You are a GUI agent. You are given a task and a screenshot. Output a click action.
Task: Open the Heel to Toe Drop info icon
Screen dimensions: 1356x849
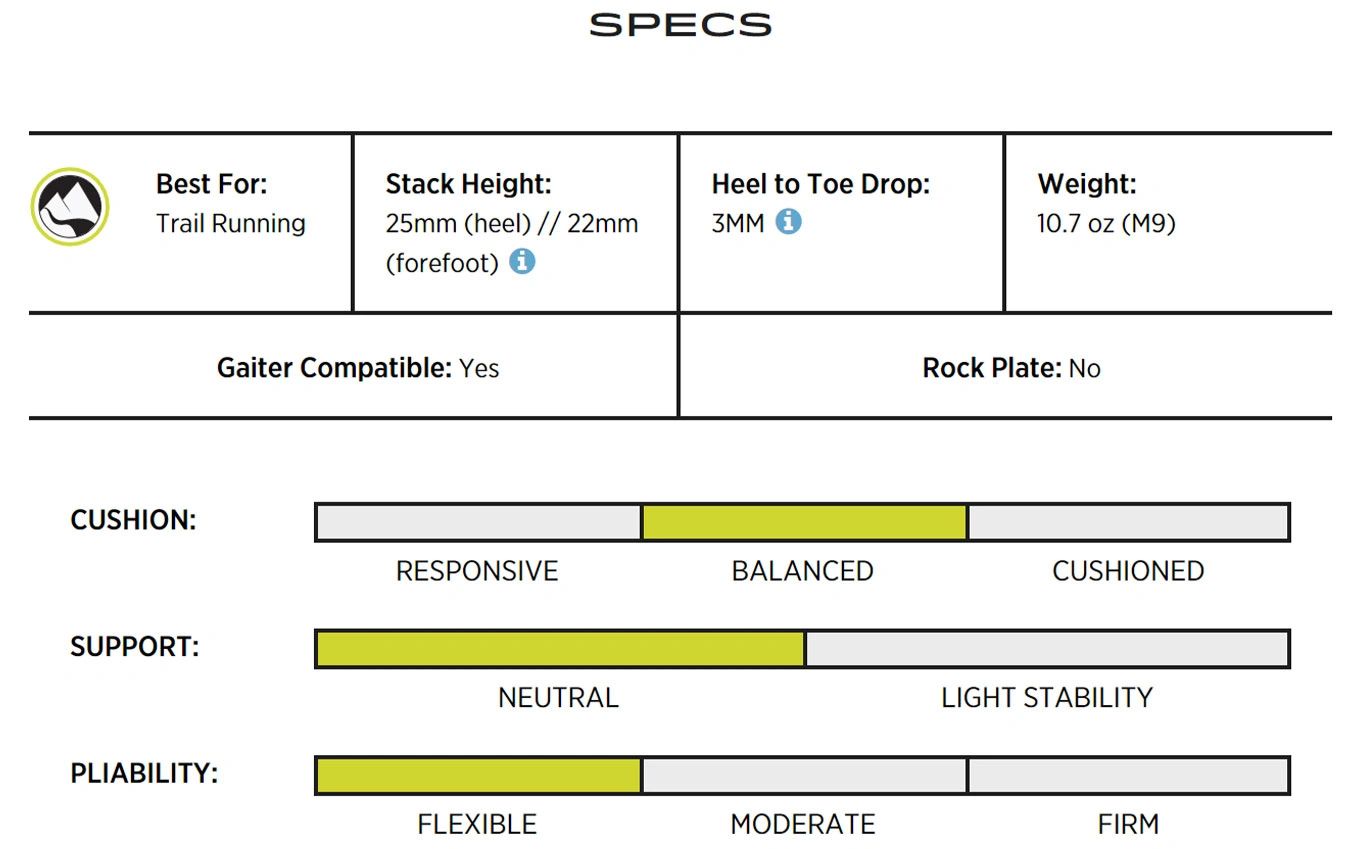(x=788, y=221)
